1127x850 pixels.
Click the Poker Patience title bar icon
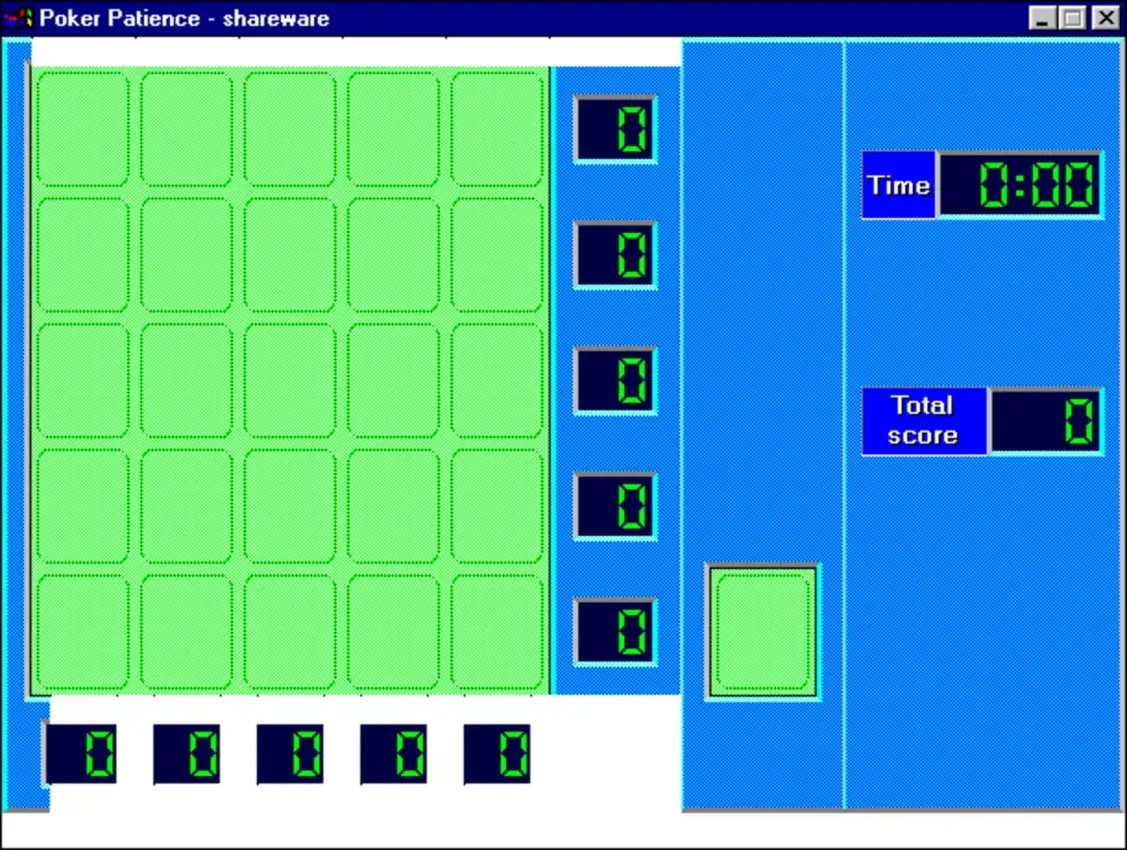(20, 18)
